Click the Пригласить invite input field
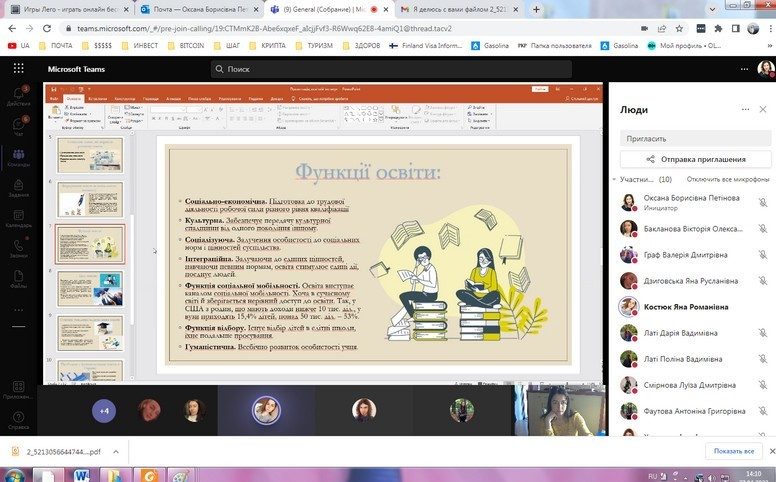This screenshot has height=482, width=776. click(x=695, y=138)
